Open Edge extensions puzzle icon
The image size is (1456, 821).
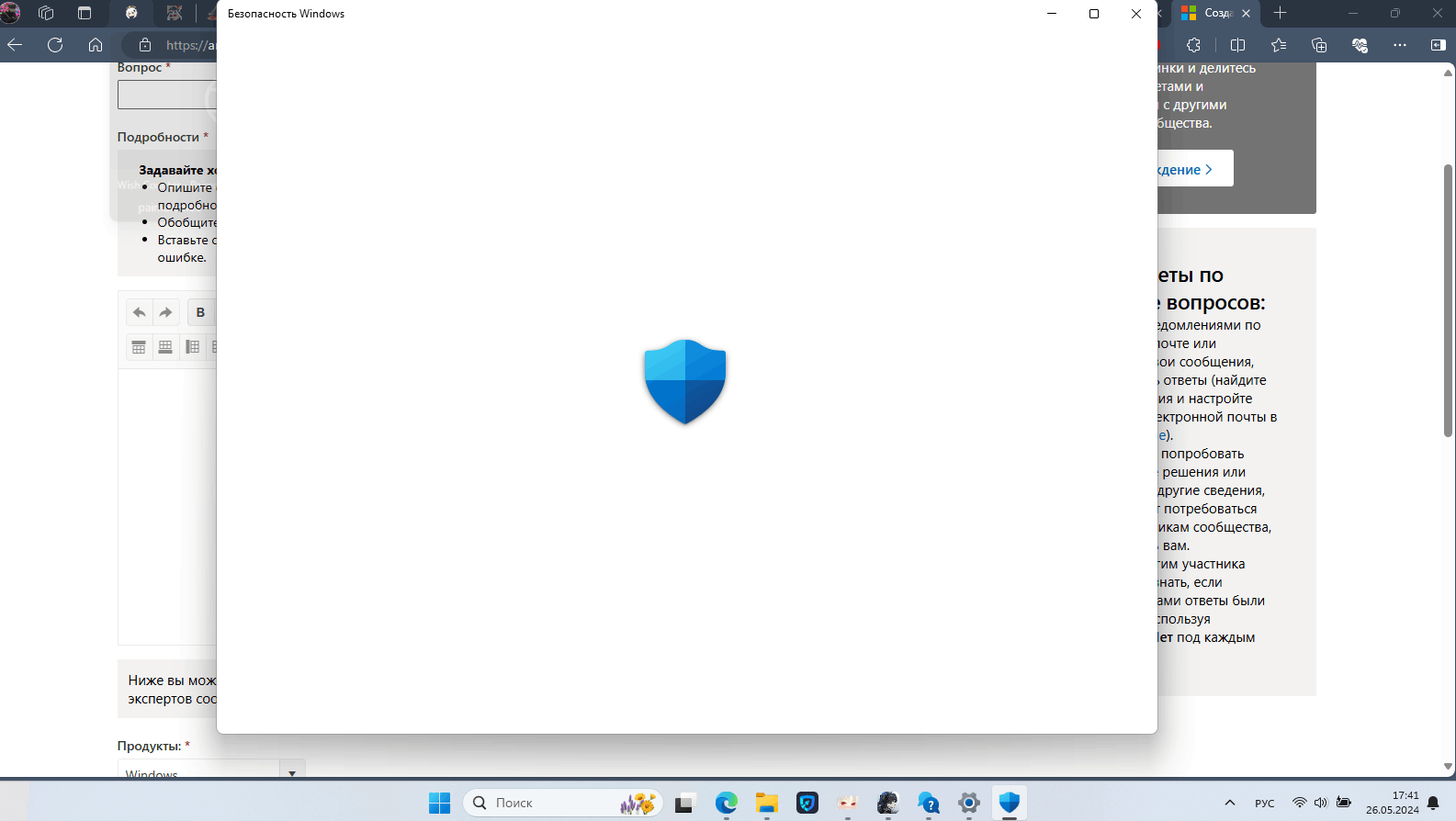[x=1193, y=45]
